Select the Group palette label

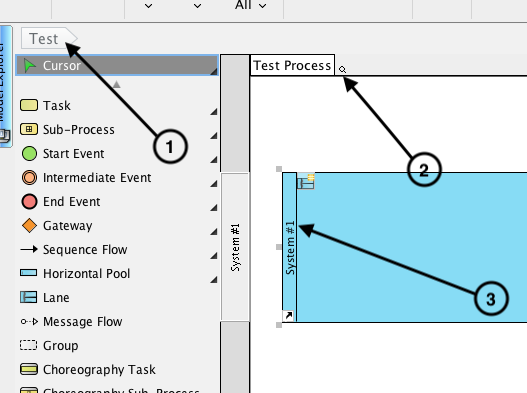point(60,346)
